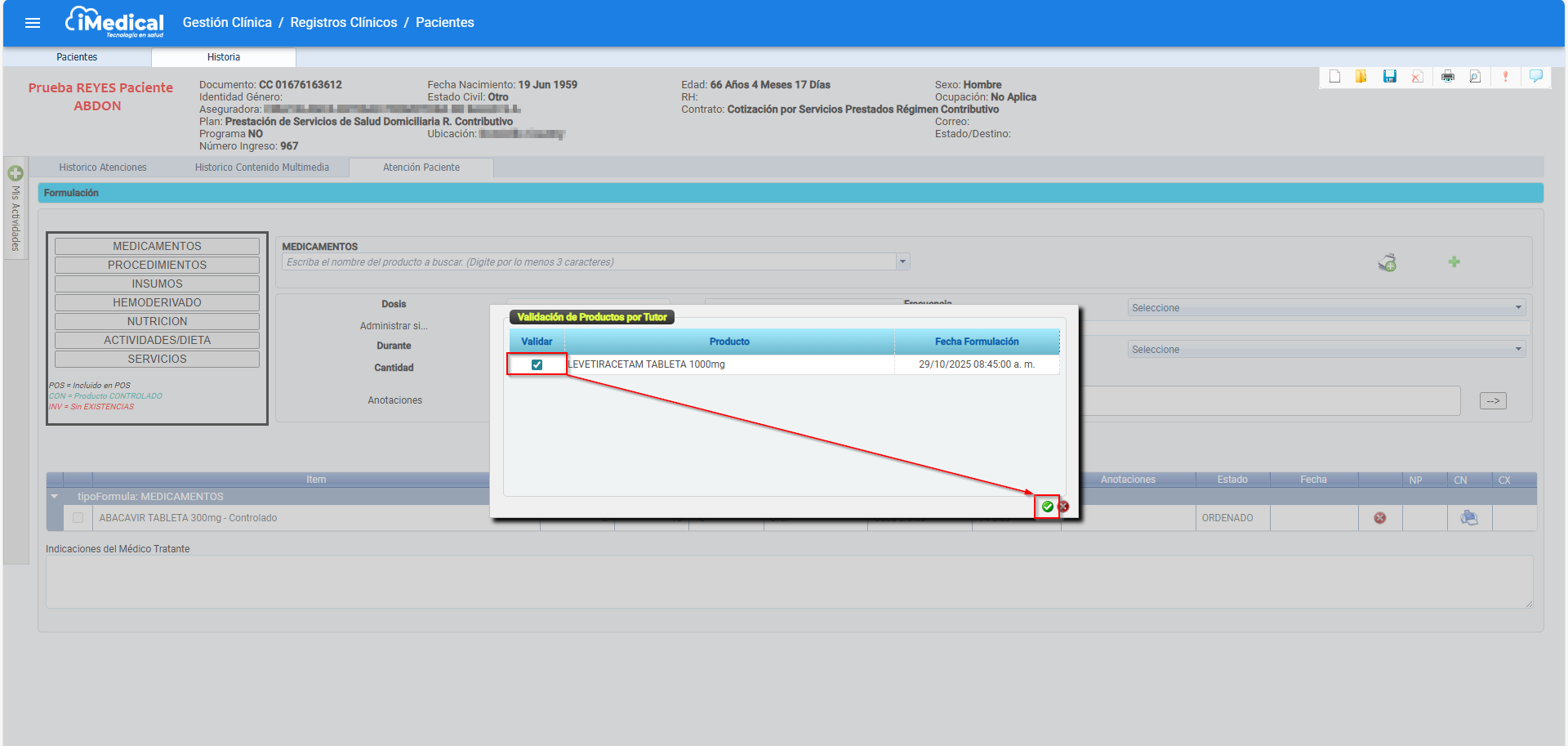Collapse the tipoFormula MEDICAMENTOS group
Image resolution: width=1568 pixels, height=746 pixels.
click(55, 497)
